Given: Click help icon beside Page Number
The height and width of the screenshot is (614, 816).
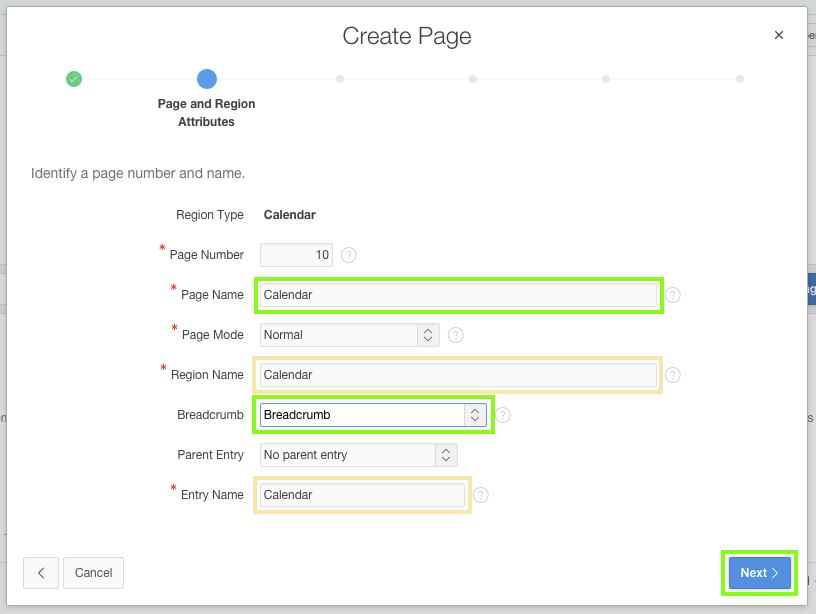Looking at the screenshot, I should pyautogui.click(x=348, y=255).
